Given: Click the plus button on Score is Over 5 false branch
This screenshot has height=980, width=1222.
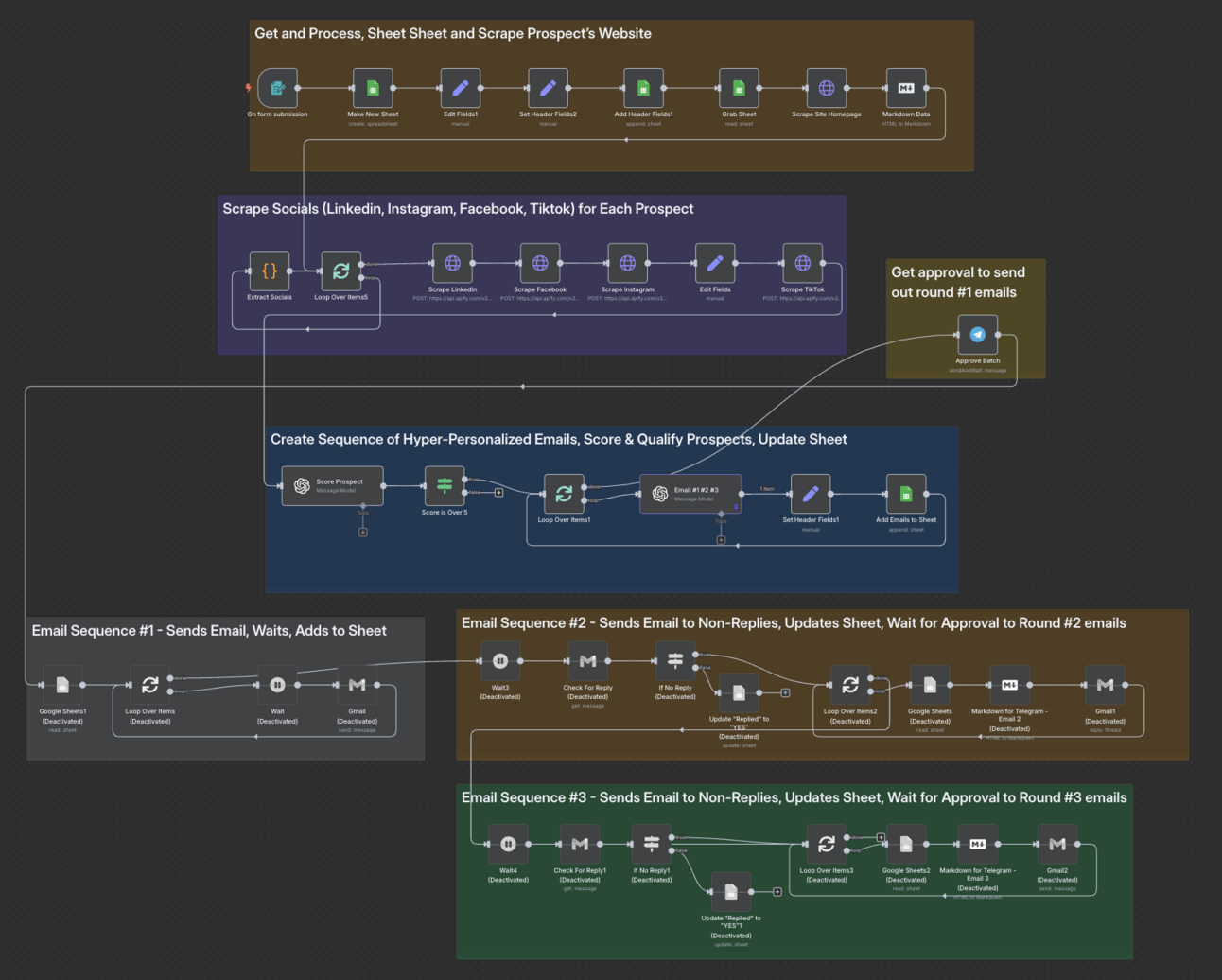Looking at the screenshot, I should (498, 491).
